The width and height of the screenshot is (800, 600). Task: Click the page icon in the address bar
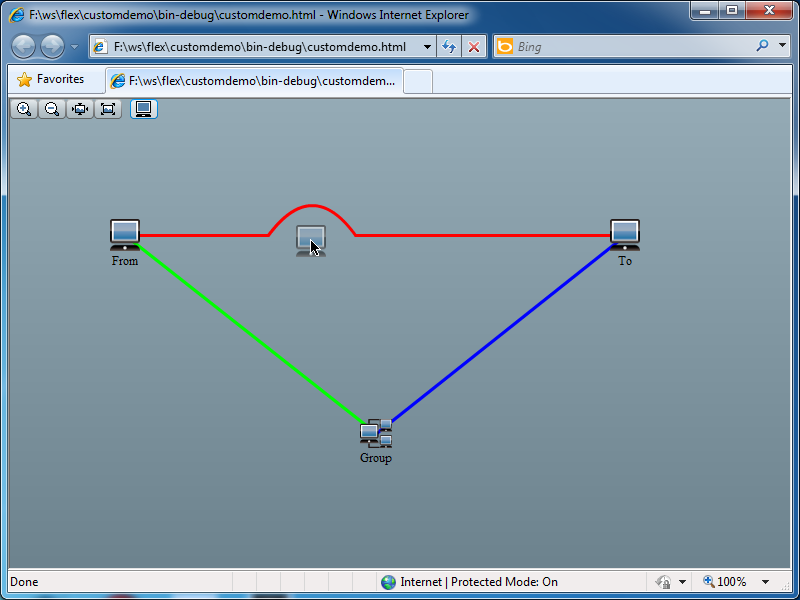pyautogui.click(x=101, y=47)
